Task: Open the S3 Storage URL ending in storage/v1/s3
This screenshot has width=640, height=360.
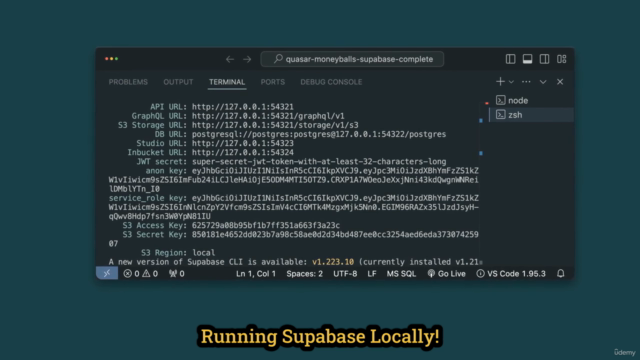Action: point(275,125)
